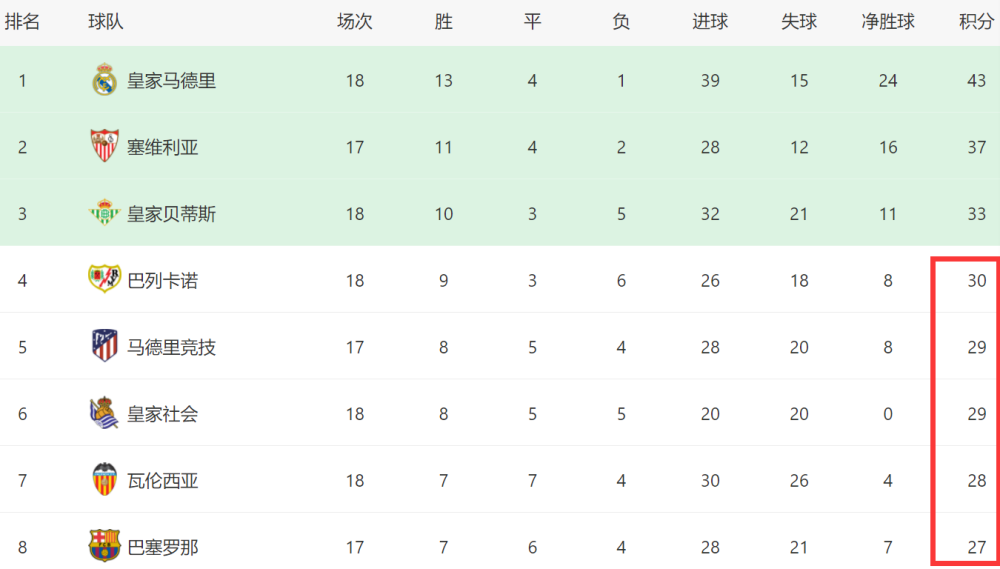Select 巴列卡诺 points value 30

click(976, 281)
